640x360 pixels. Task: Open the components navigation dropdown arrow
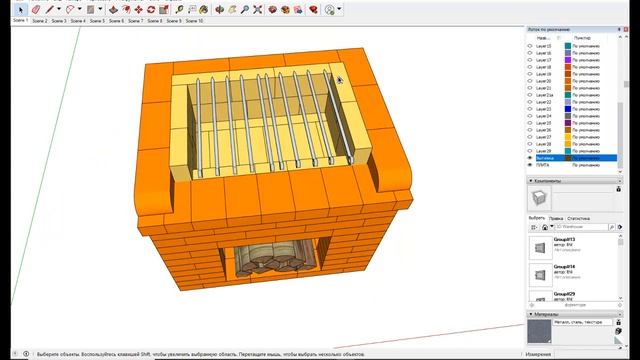pyautogui.click(x=551, y=227)
